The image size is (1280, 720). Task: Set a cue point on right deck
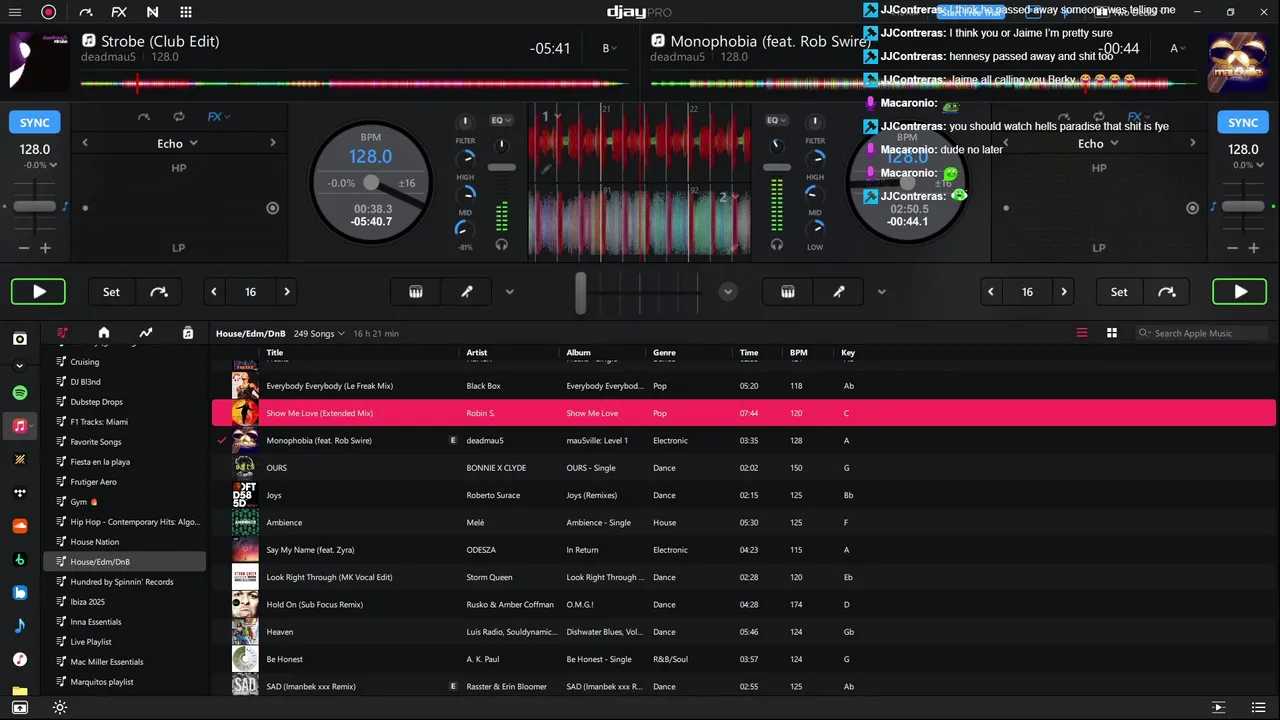click(x=1119, y=292)
